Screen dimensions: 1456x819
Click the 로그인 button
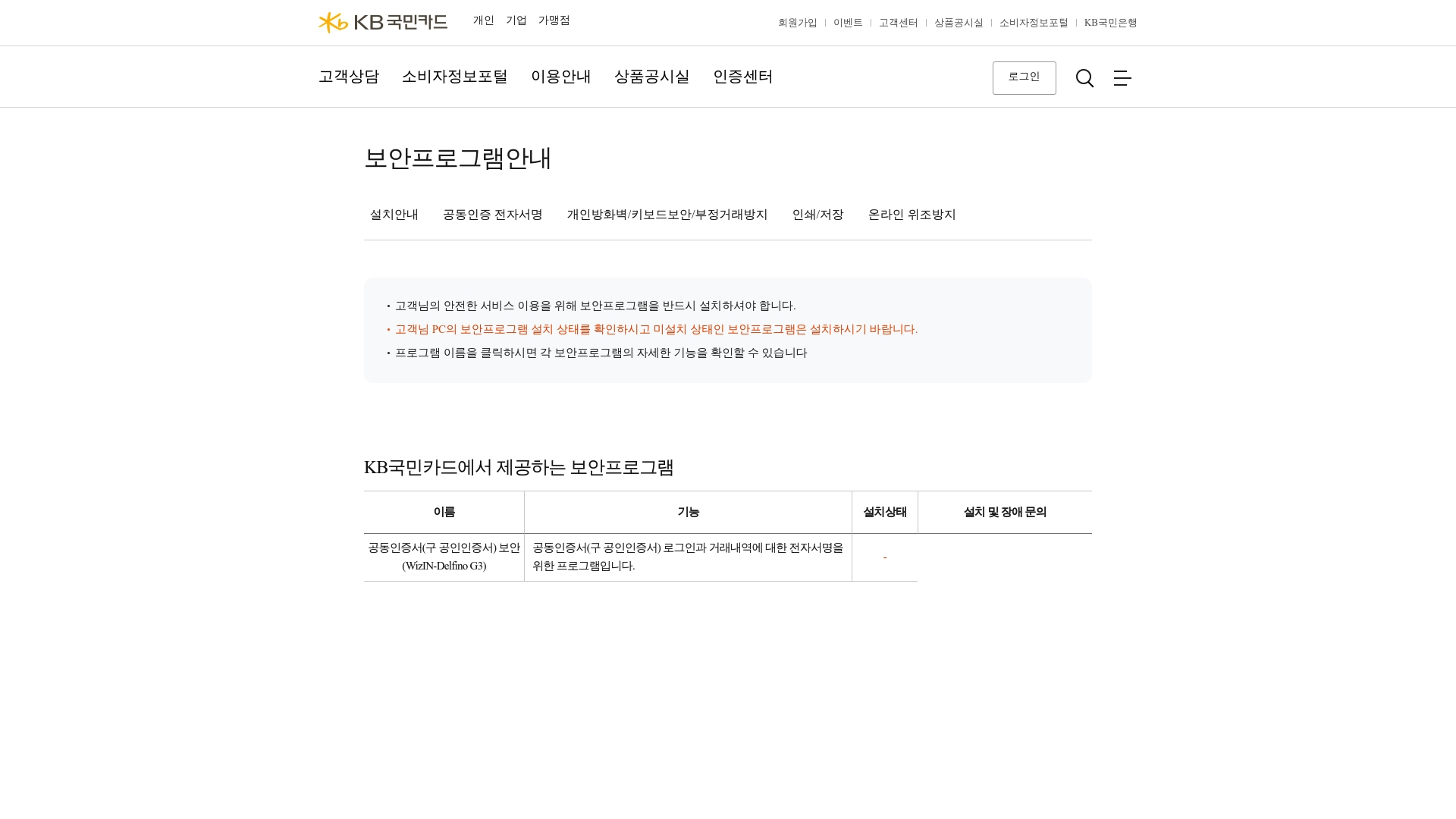1024,77
